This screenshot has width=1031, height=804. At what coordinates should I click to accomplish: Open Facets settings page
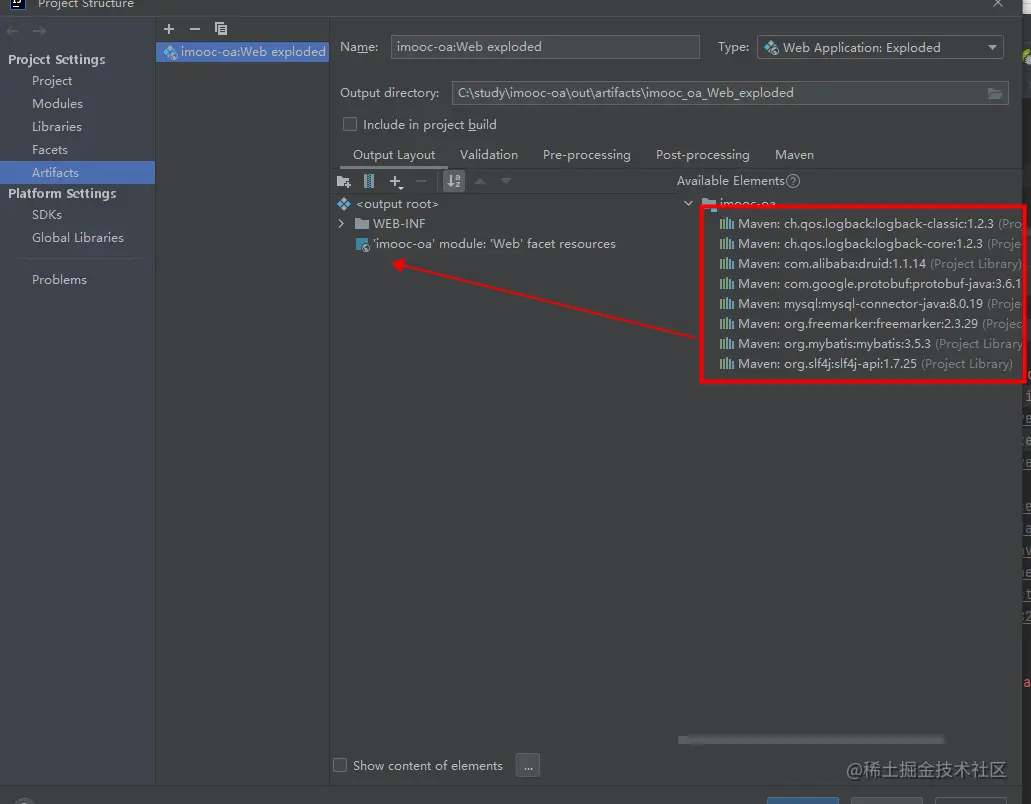pos(49,150)
